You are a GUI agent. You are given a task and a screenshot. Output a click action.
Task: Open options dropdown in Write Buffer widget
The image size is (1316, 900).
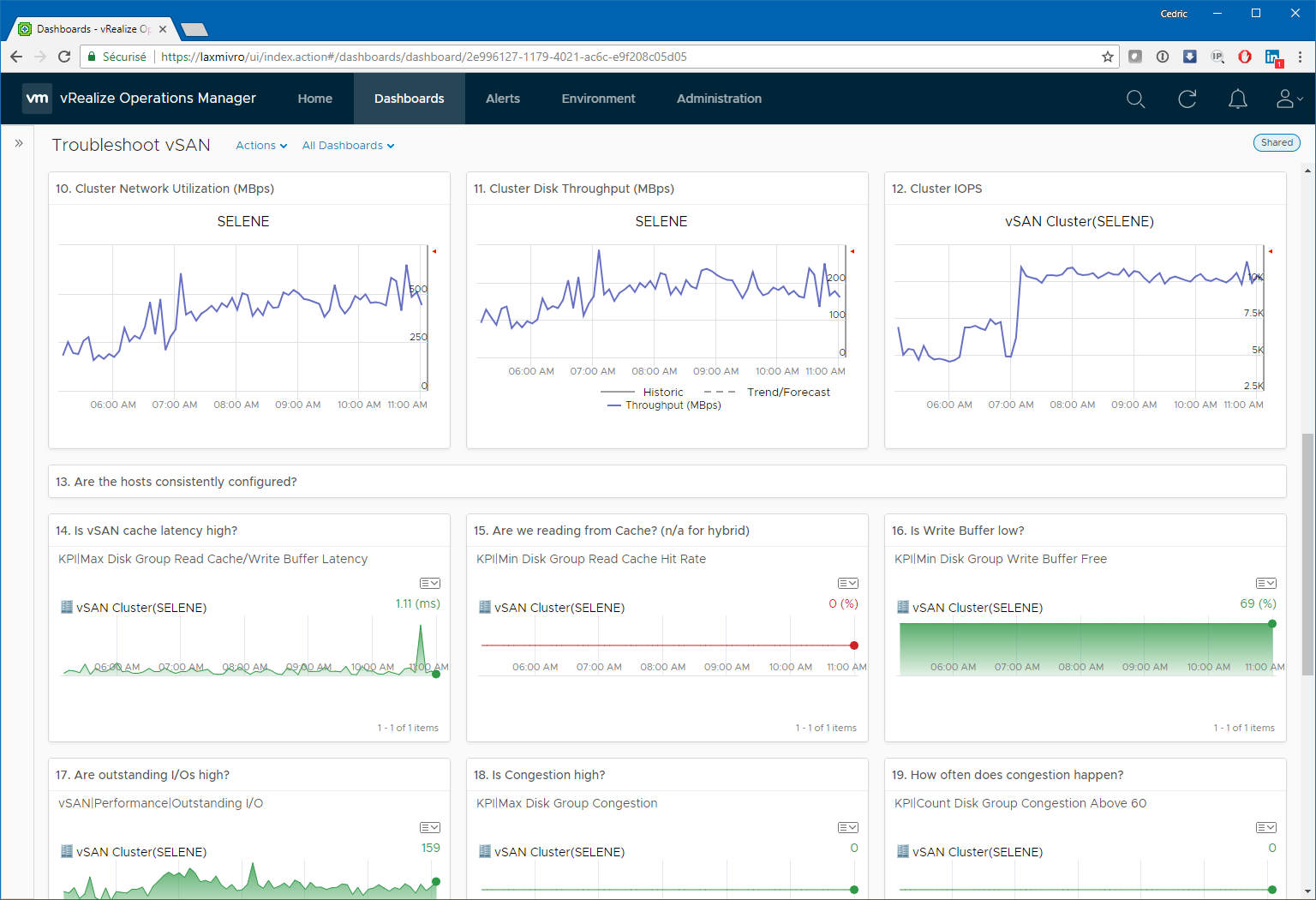pyautogui.click(x=1265, y=584)
